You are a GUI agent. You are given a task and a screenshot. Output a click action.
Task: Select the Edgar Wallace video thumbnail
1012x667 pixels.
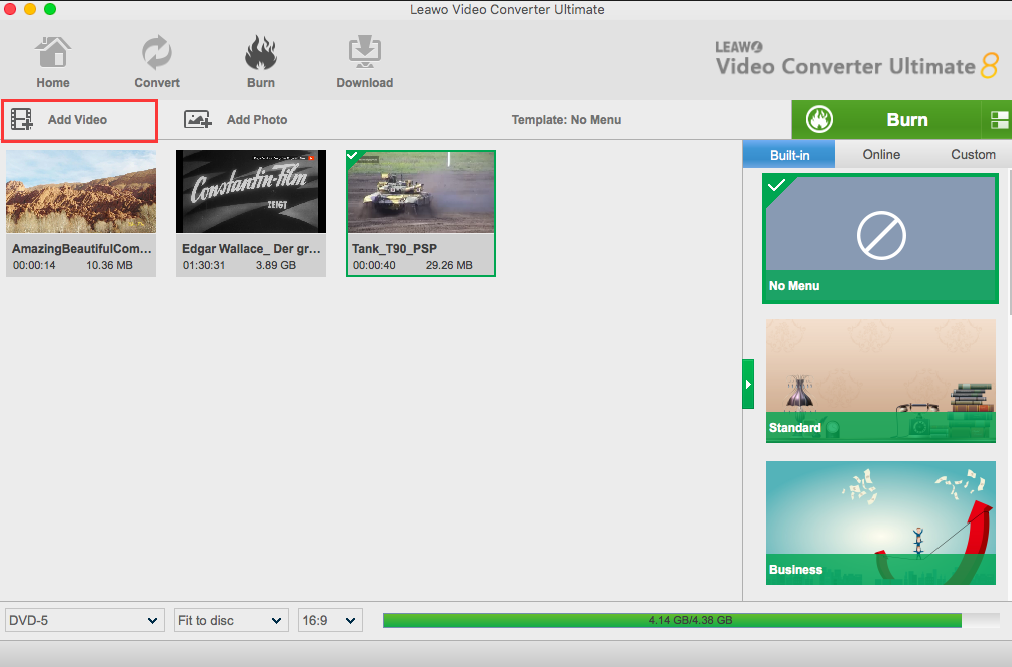(x=251, y=192)
